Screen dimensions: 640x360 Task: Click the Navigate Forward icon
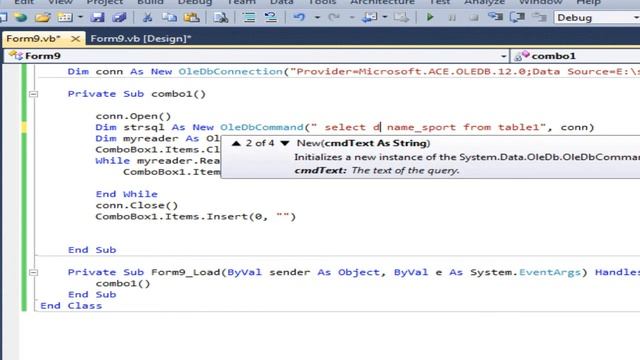401,18
